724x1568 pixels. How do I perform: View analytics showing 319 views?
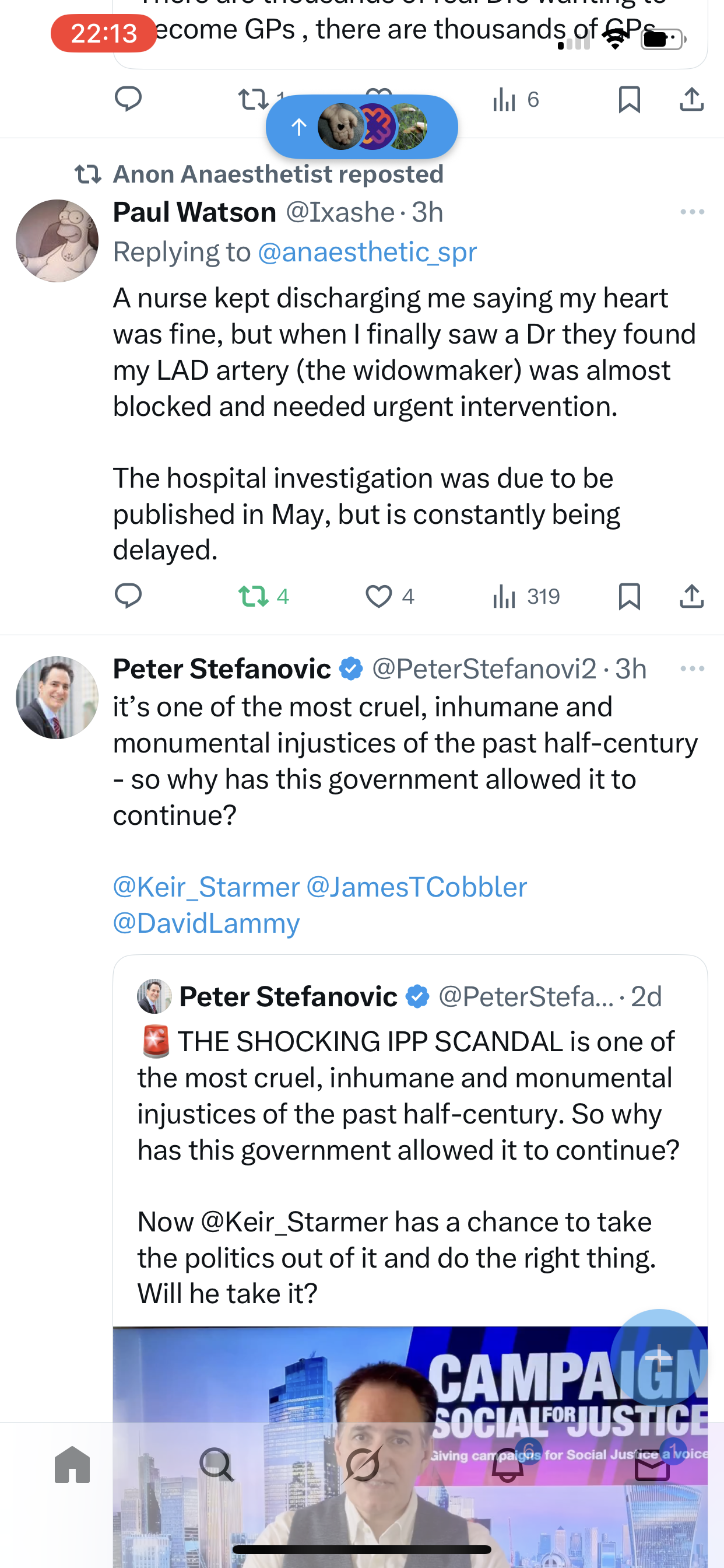tap(526, 596)
